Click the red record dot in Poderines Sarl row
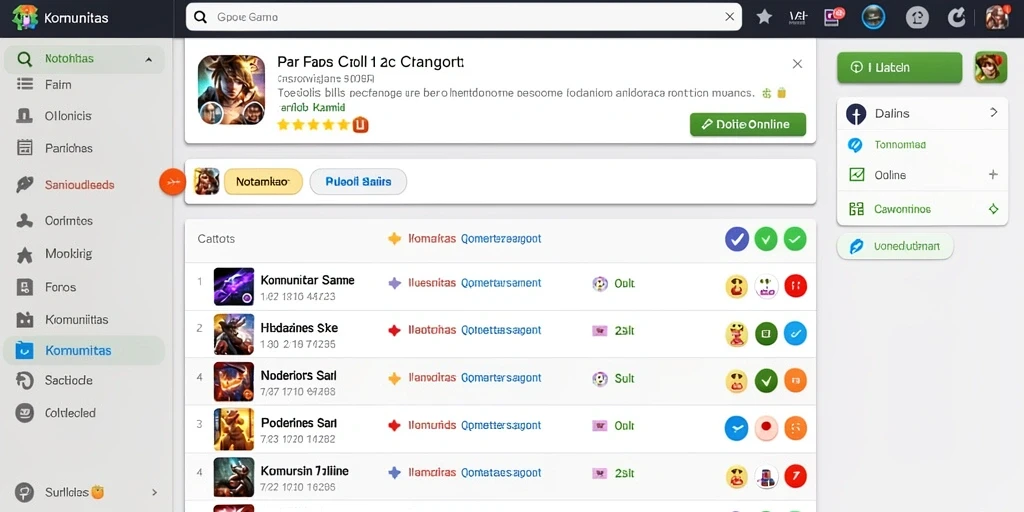 [766, 428]
